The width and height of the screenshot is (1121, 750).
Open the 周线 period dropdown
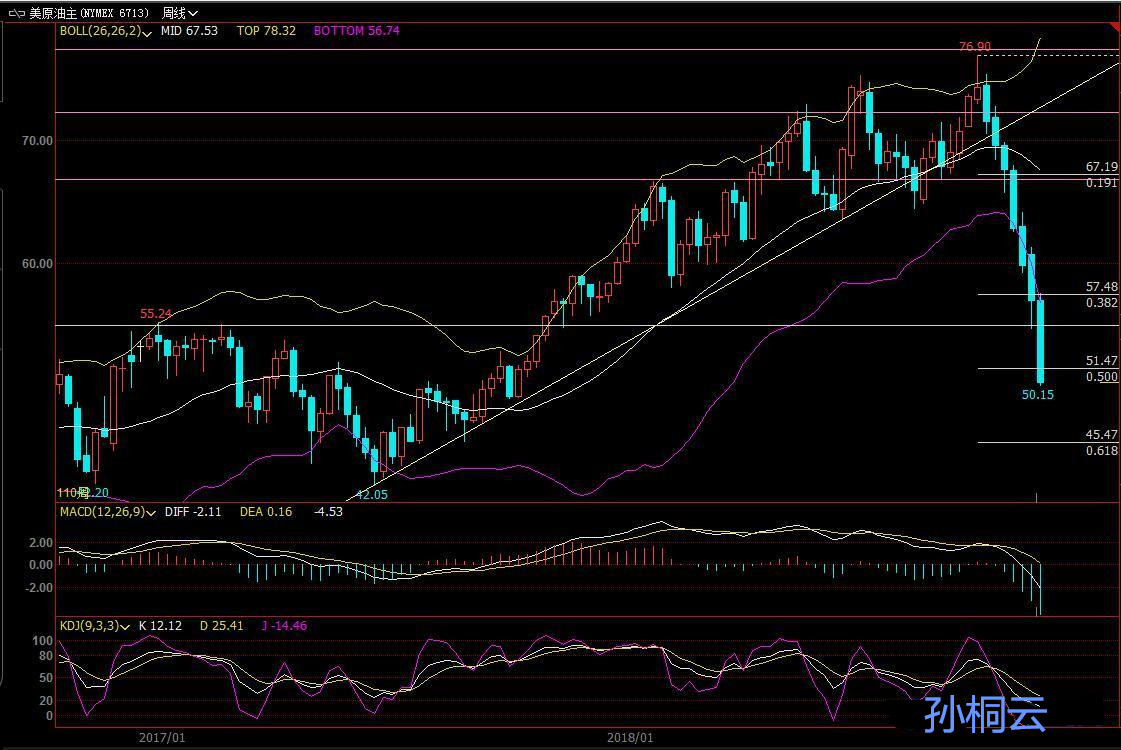(179, 13)
